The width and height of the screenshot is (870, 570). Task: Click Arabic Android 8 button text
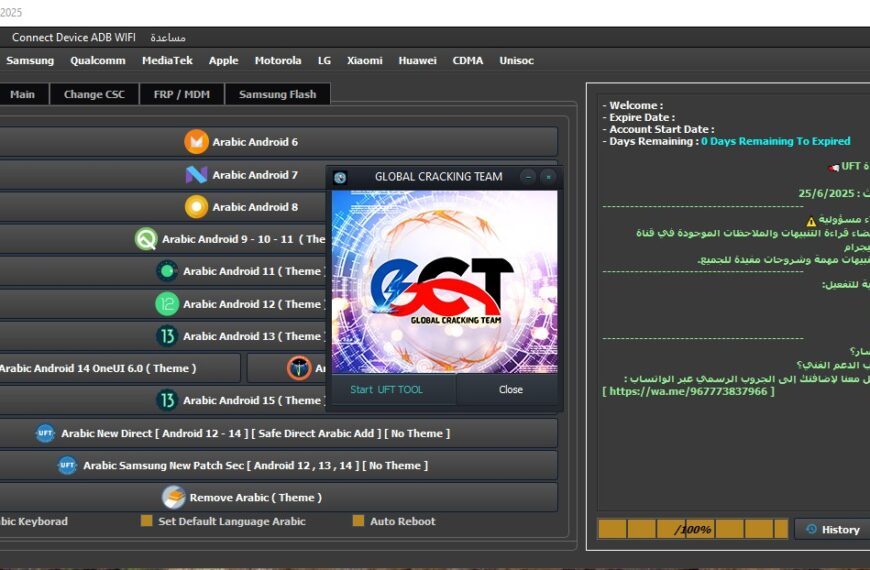(x=255, y=207)
